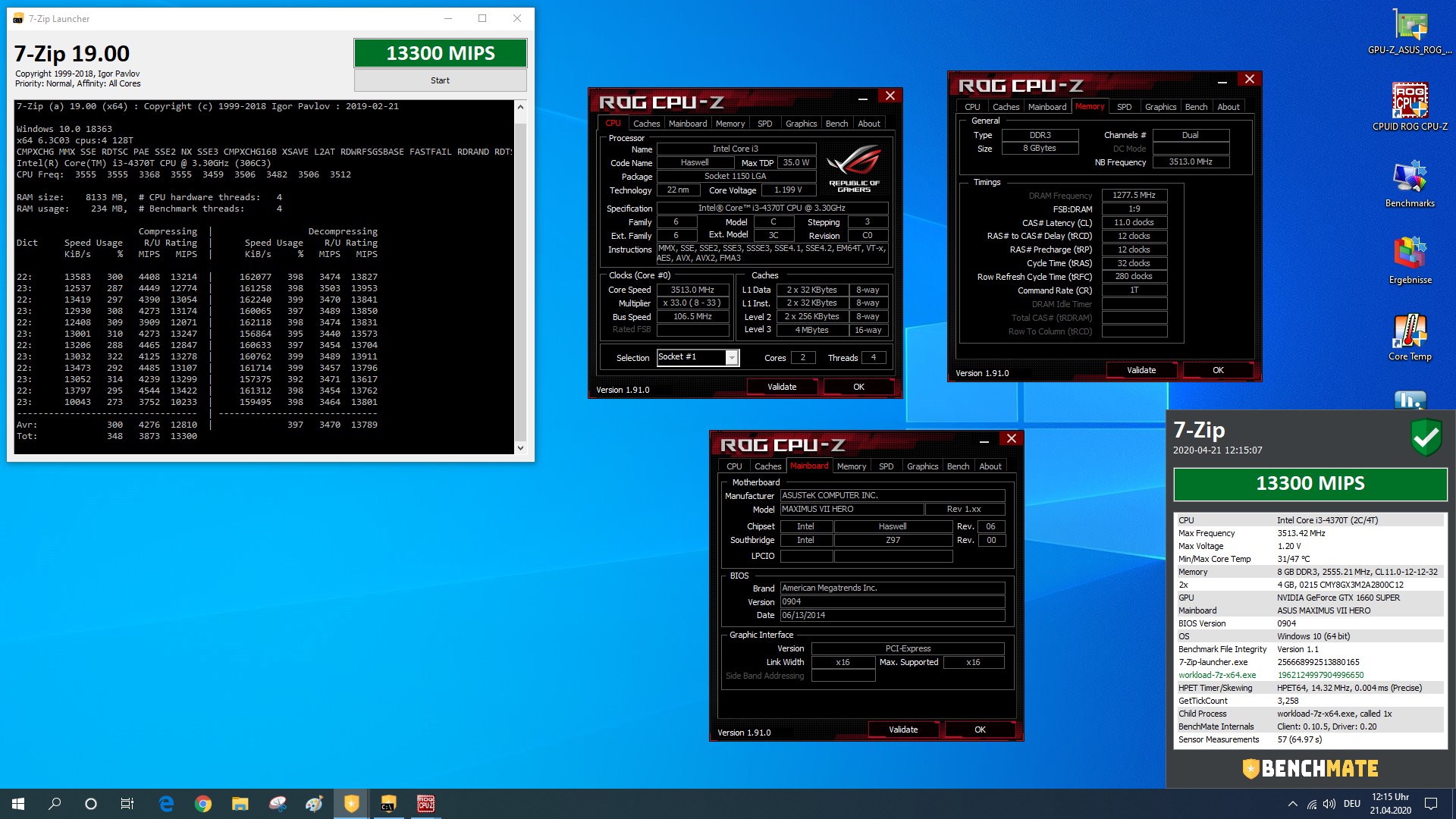Open Task View in taskbar
Image resolution: width=1456 pixels, height=819 pixels.
point(127,804)
